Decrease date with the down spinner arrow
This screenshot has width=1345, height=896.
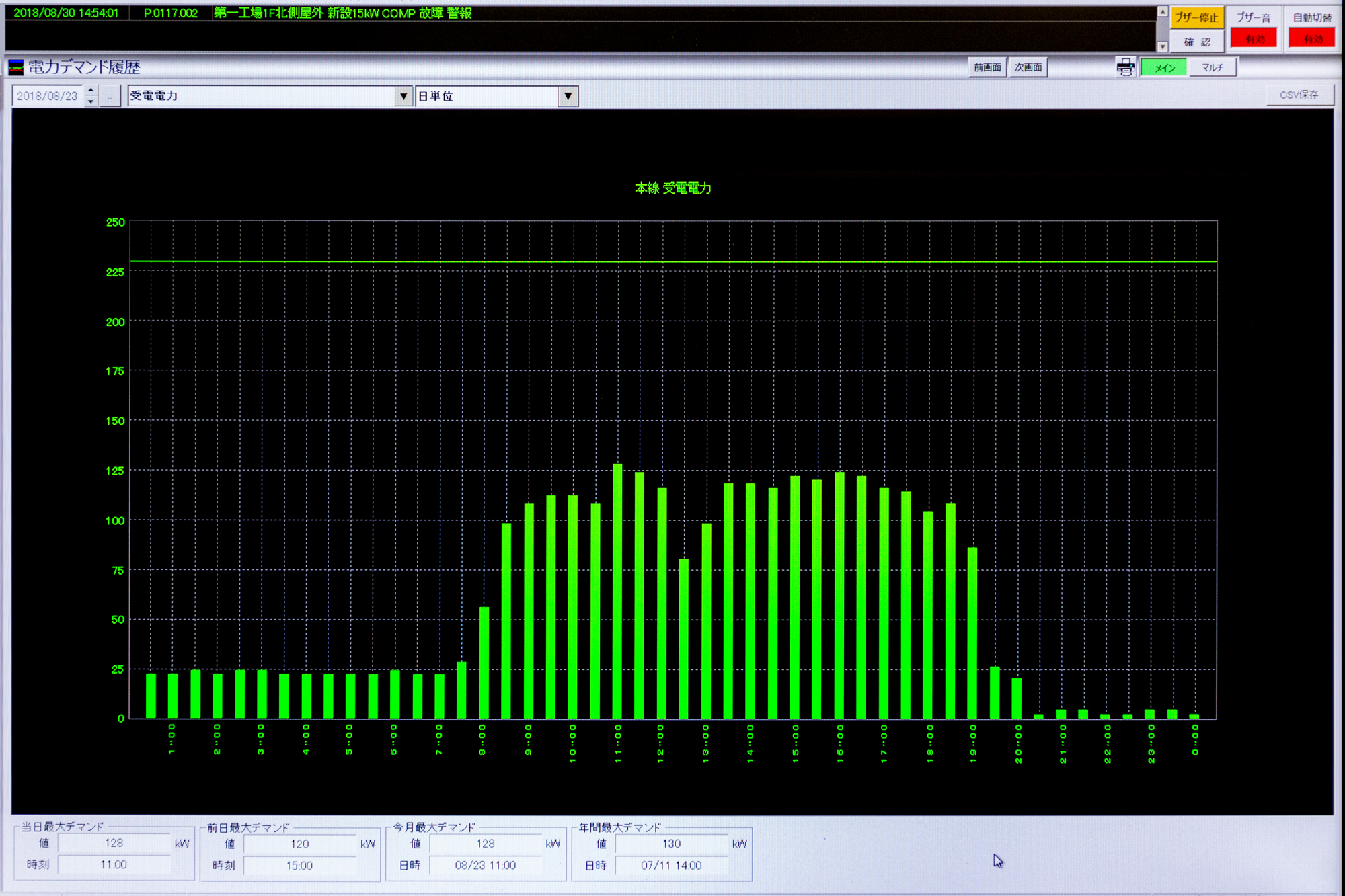coord(91,101)
